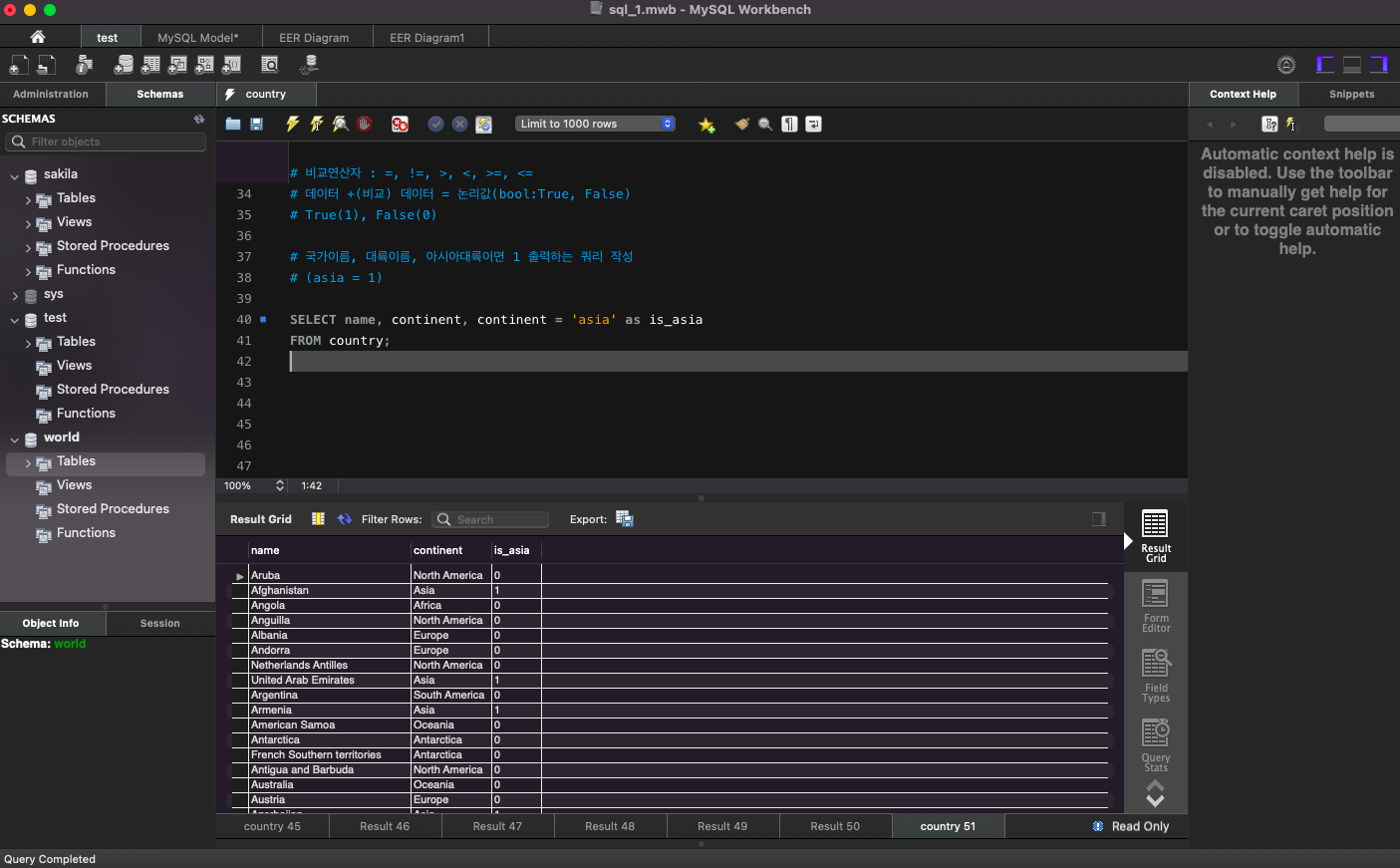Click Filter objects search field
This screenshot has width=1400, height=868.
[108, 142]
